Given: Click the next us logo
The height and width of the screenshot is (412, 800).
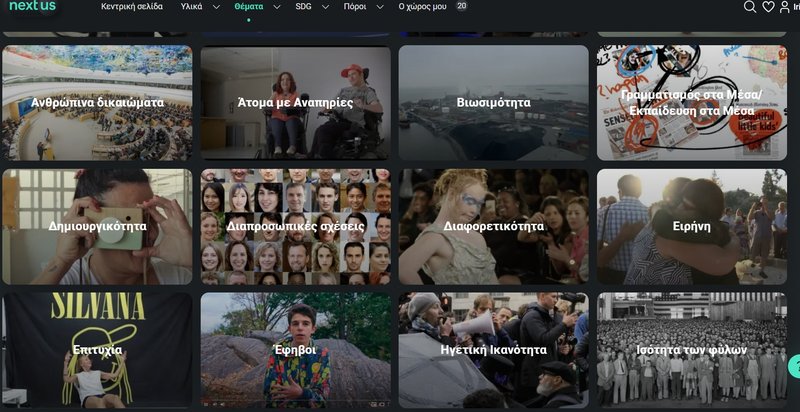Looking at the screenshot, I should [x=33, y=6].
